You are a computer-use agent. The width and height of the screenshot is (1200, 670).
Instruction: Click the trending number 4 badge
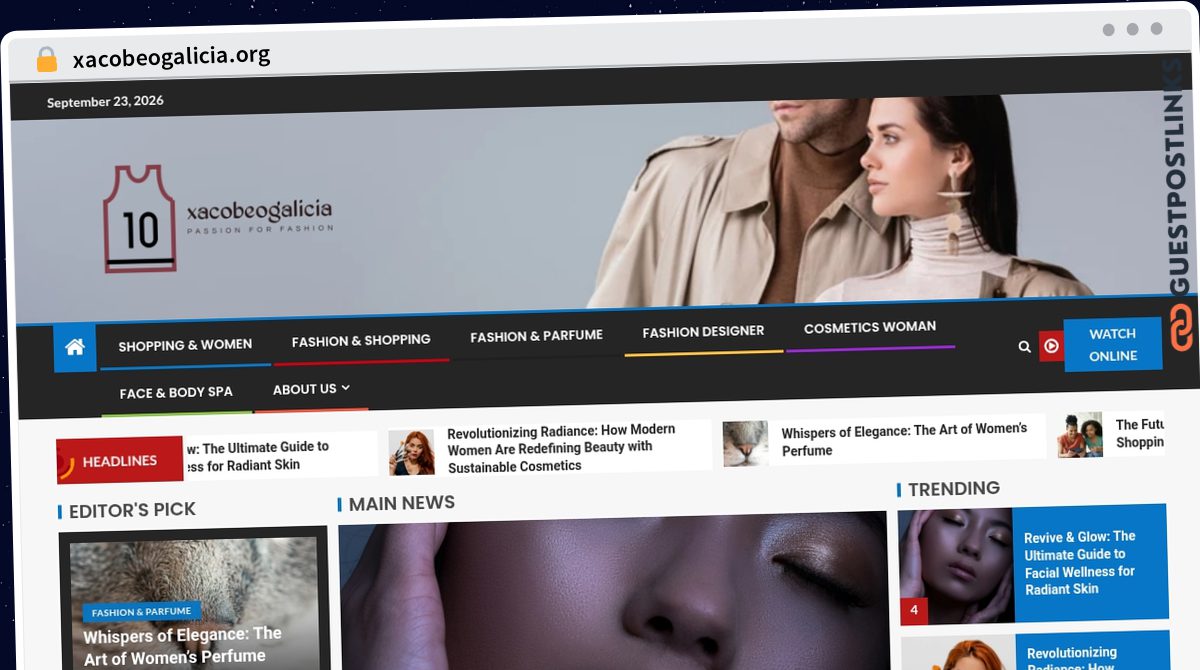(914, 609)
